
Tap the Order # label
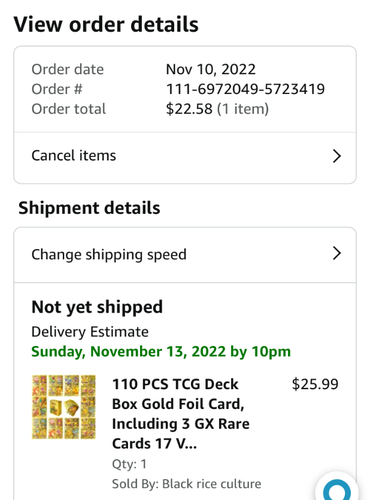pyautogui.click(x=57, y=89)
